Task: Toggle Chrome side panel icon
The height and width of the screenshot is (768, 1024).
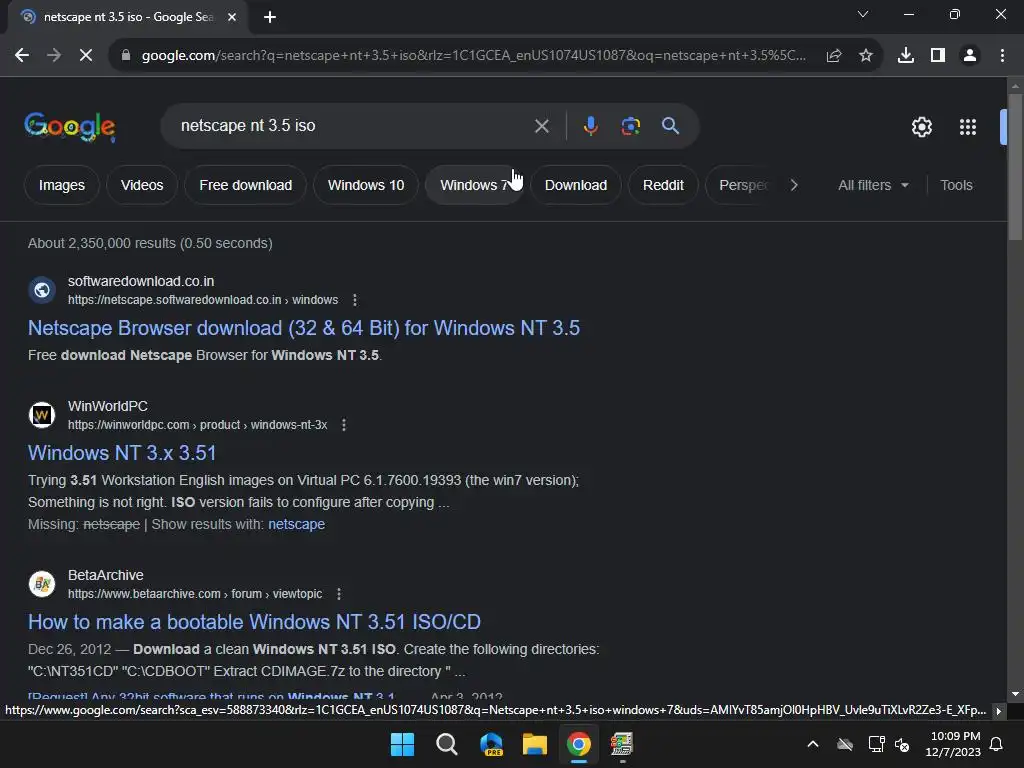Action: click(x=938, y=56)
